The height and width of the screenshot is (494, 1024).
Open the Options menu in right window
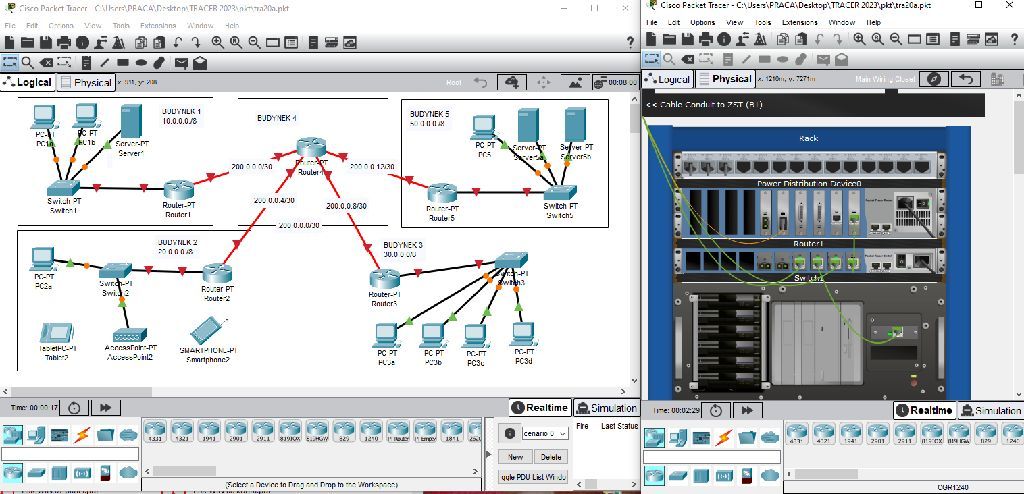(703, 21)
